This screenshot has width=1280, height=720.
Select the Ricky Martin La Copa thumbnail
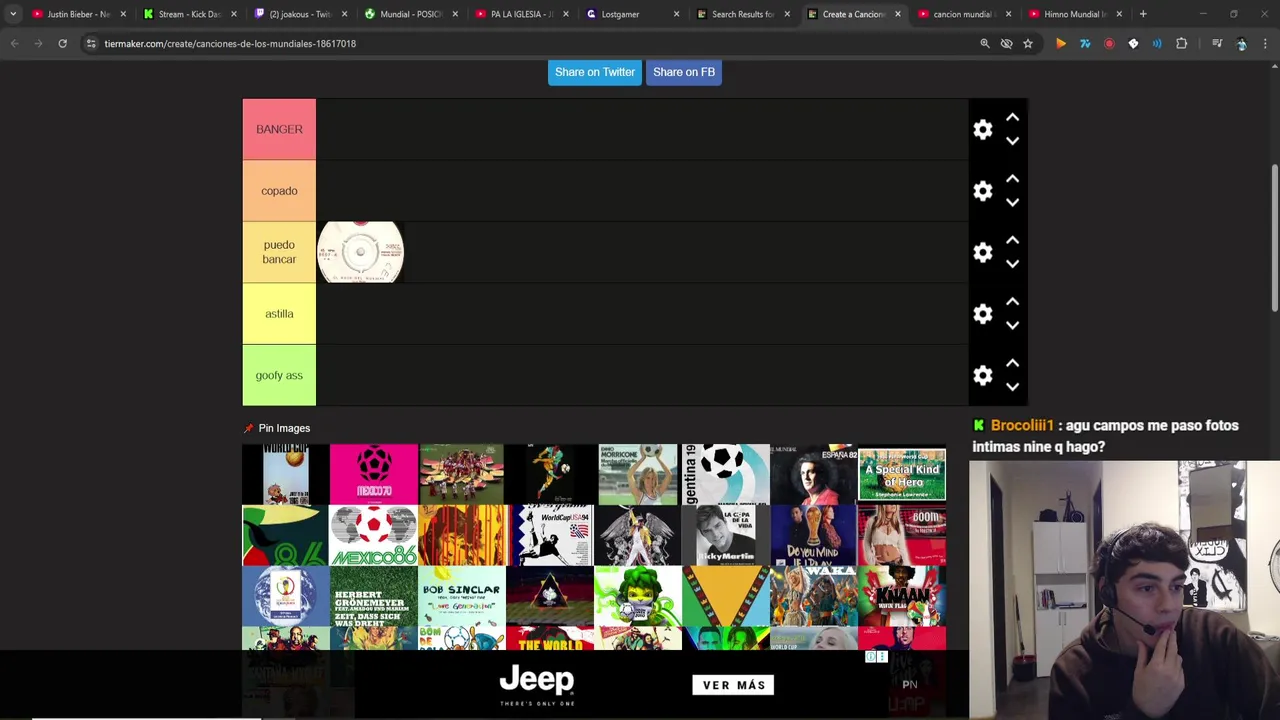coord(726,535)
